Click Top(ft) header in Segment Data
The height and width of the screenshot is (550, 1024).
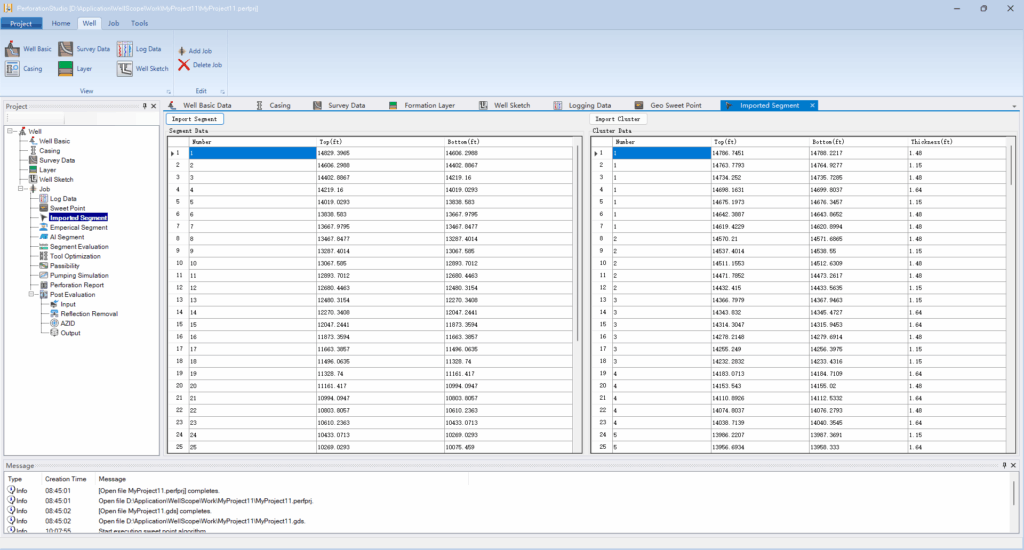point(380,142)
